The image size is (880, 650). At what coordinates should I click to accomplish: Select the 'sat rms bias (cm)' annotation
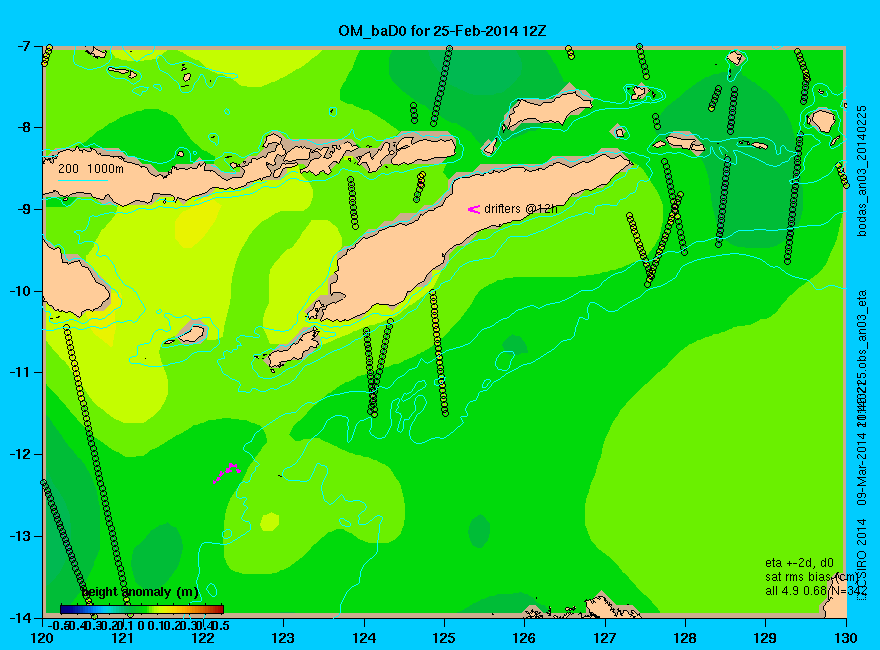[811, 577]
